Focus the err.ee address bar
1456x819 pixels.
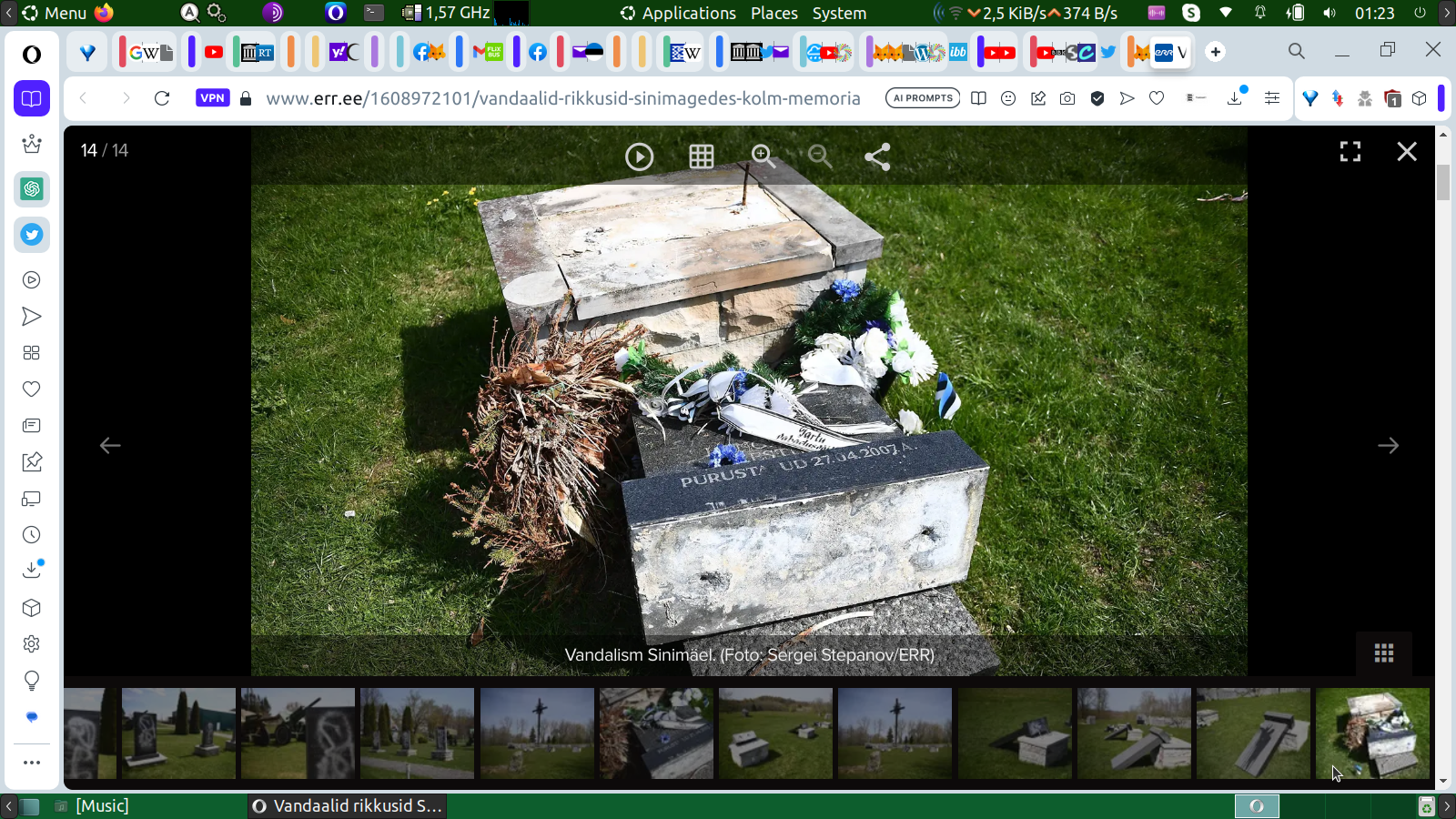(563, 98)
